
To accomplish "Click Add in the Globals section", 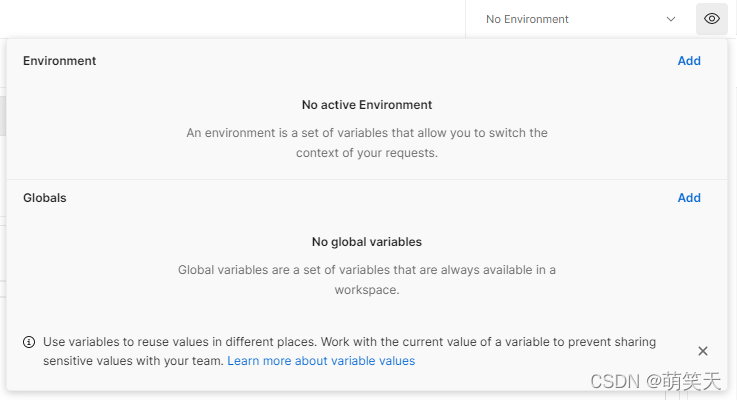I will coord(688,198).
